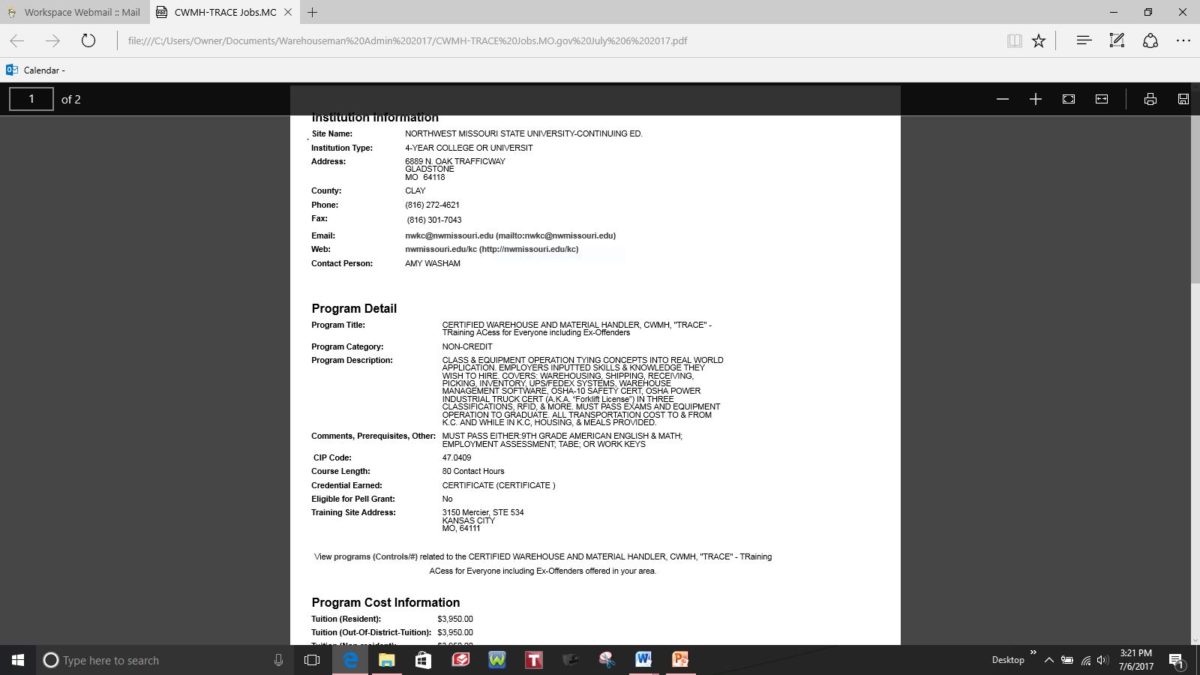The height and width of the screenshot is (675, 1200).
Task: Open Task View on the taskbar
Action: click(x=312, y=660)
